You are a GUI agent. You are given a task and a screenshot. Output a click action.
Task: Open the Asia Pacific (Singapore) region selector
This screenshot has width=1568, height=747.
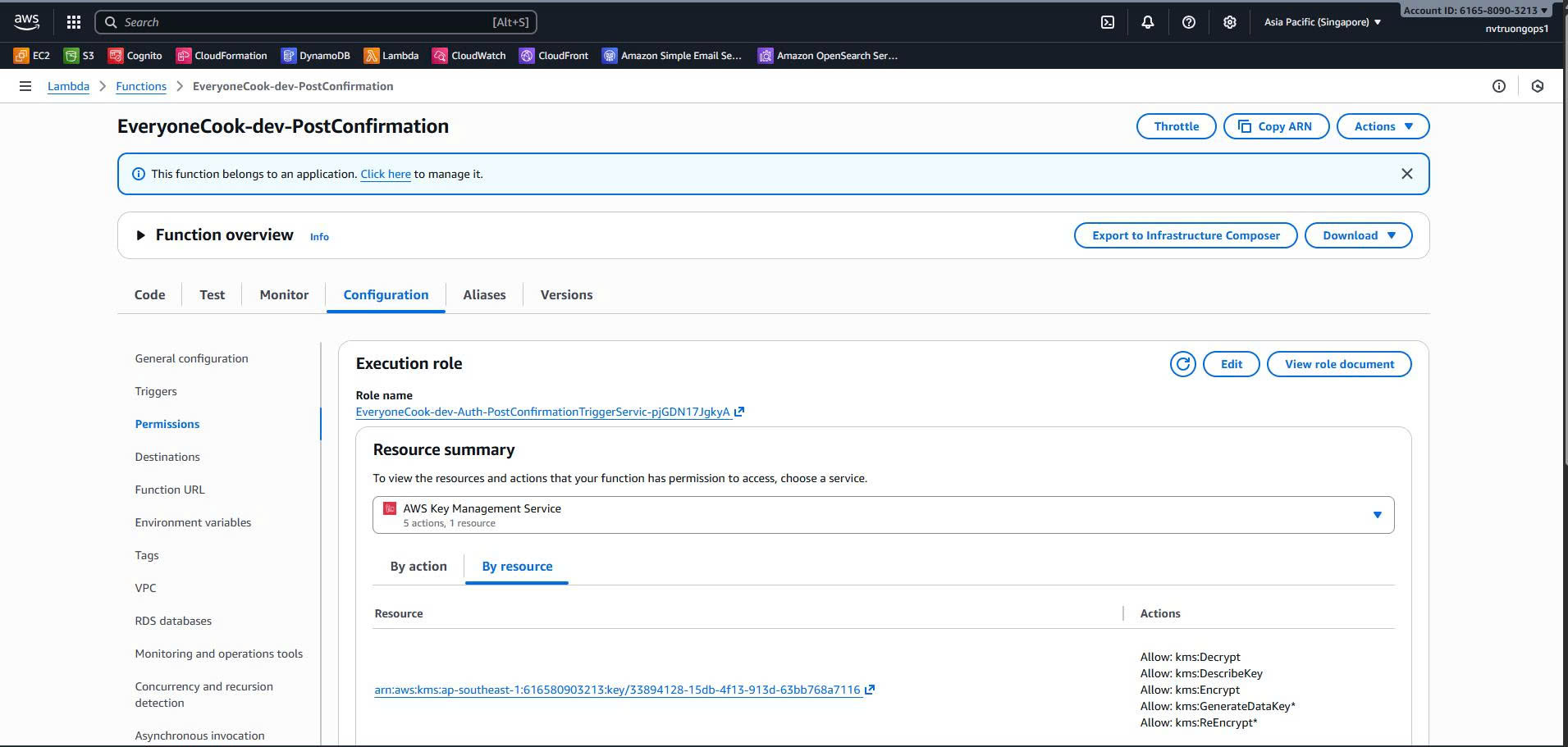[1323, 22]
